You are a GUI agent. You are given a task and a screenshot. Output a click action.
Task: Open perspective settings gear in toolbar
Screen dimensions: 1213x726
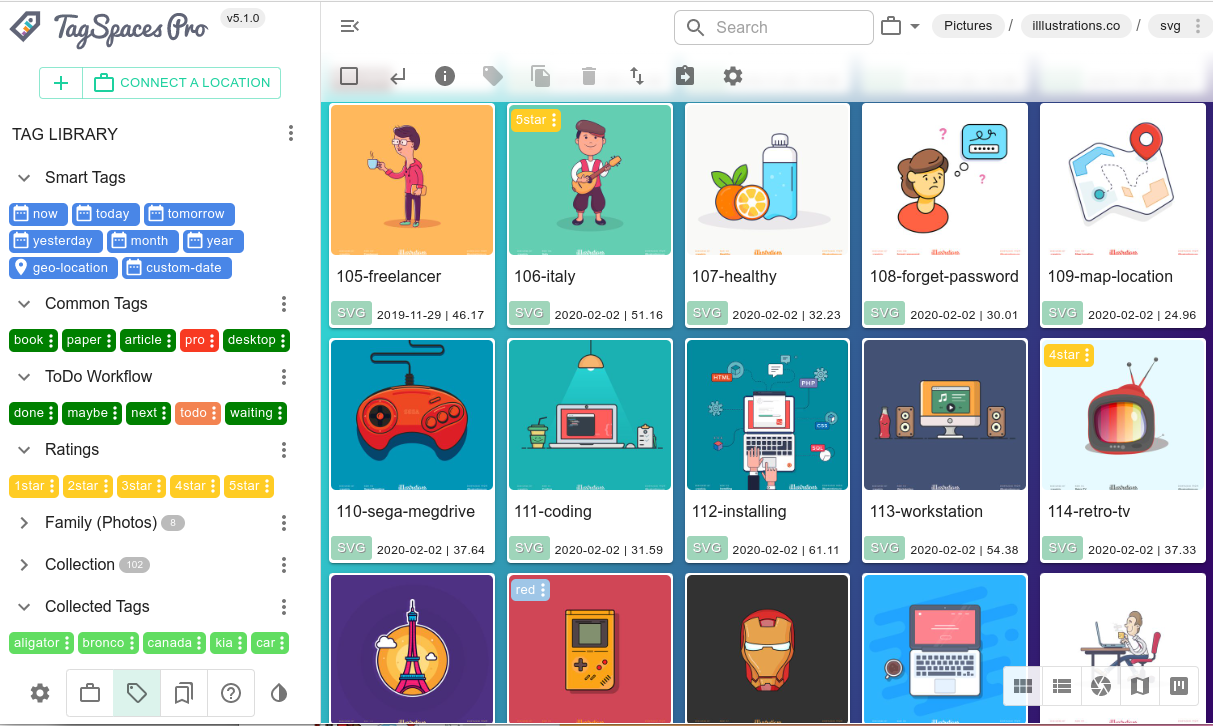pyautogui.click(x=733, y=76)
